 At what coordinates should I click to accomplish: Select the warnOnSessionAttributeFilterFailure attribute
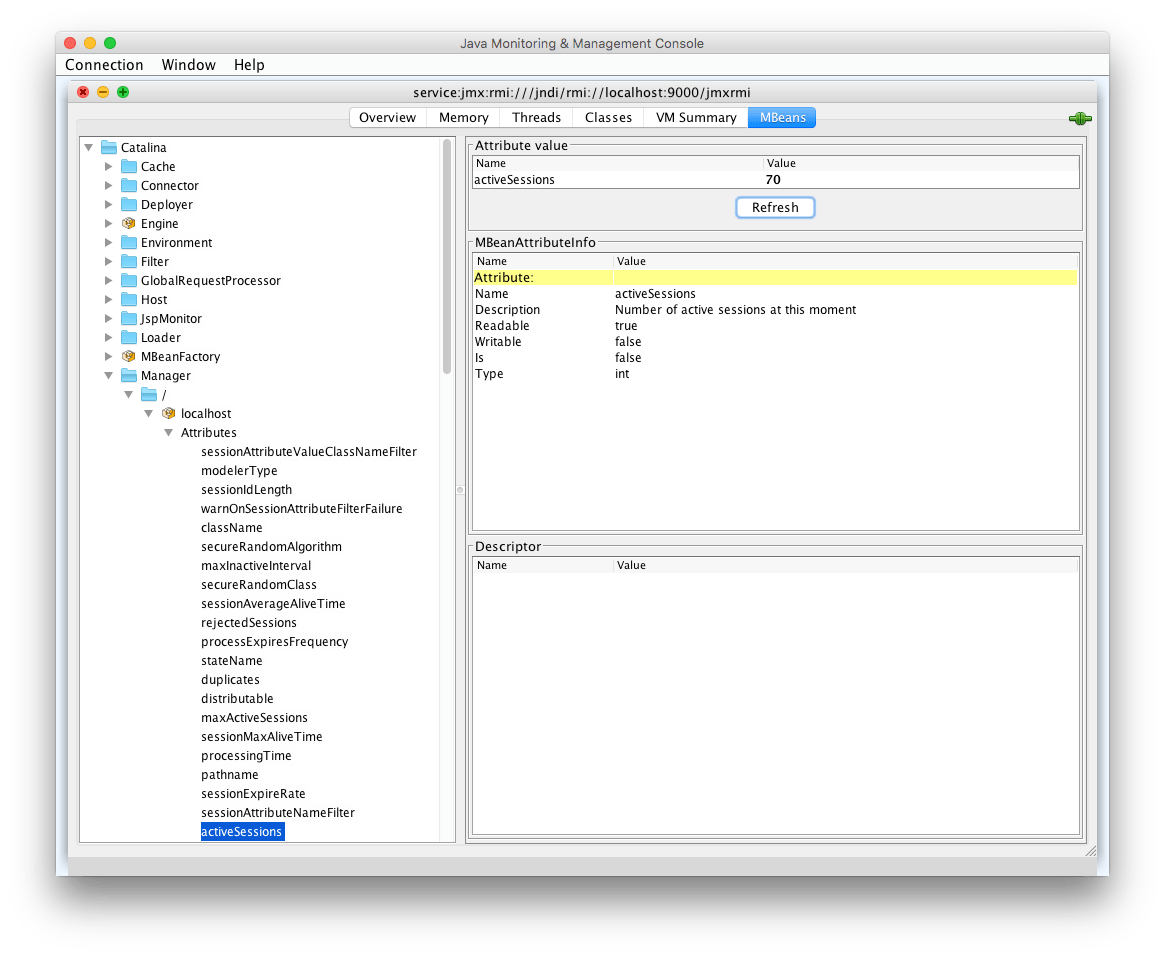coord(302,508)
